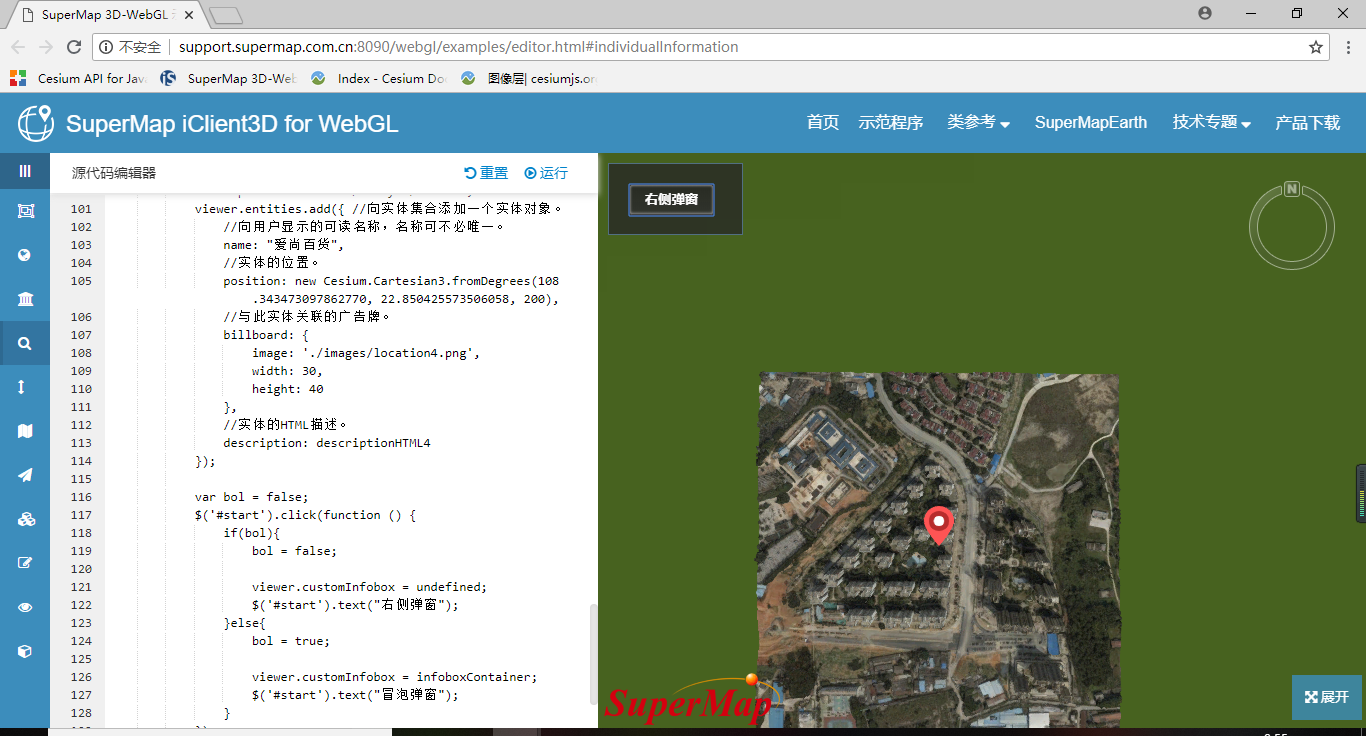The width and height of the screenshot is (1366, 736).
Task: Open the object group icon category
Action: coord(25,211)
